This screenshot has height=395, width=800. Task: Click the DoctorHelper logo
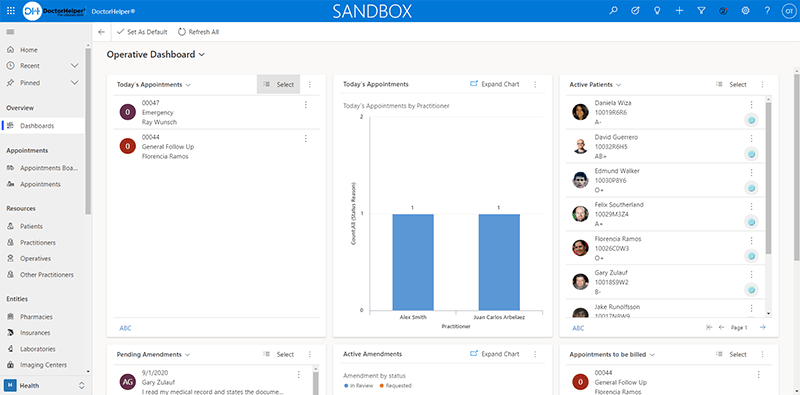click(54, 11)
